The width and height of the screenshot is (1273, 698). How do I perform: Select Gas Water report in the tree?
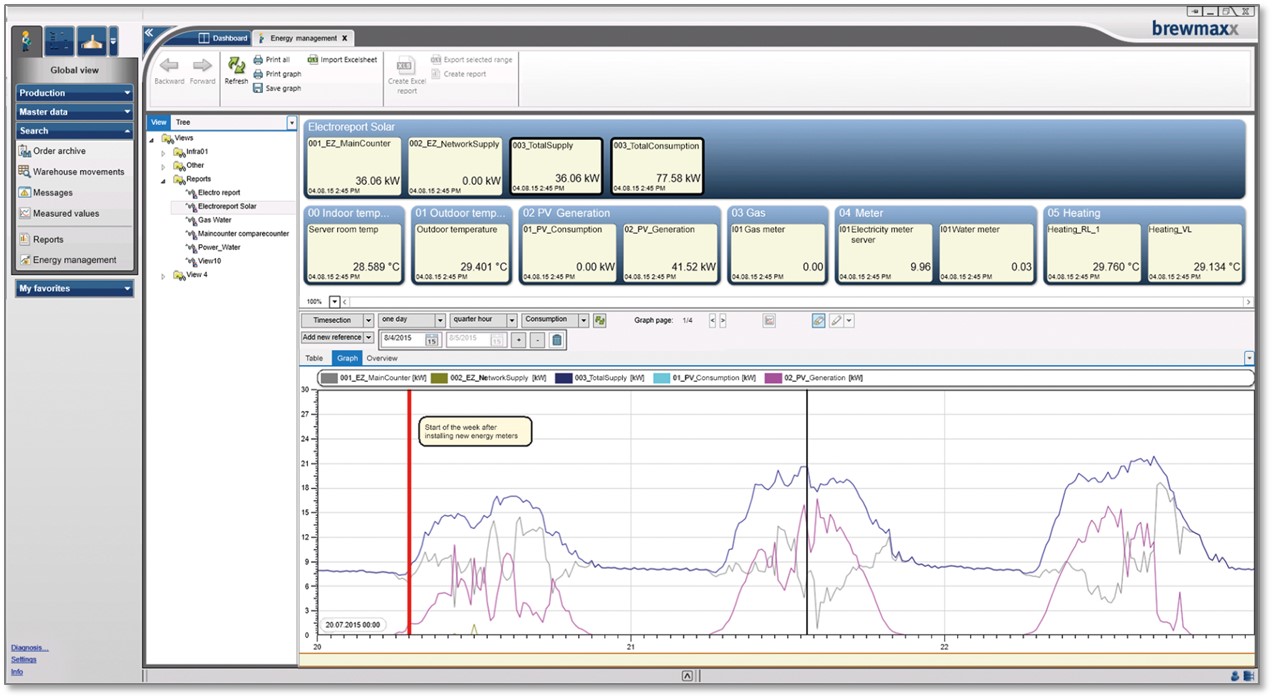coord(214,220)
